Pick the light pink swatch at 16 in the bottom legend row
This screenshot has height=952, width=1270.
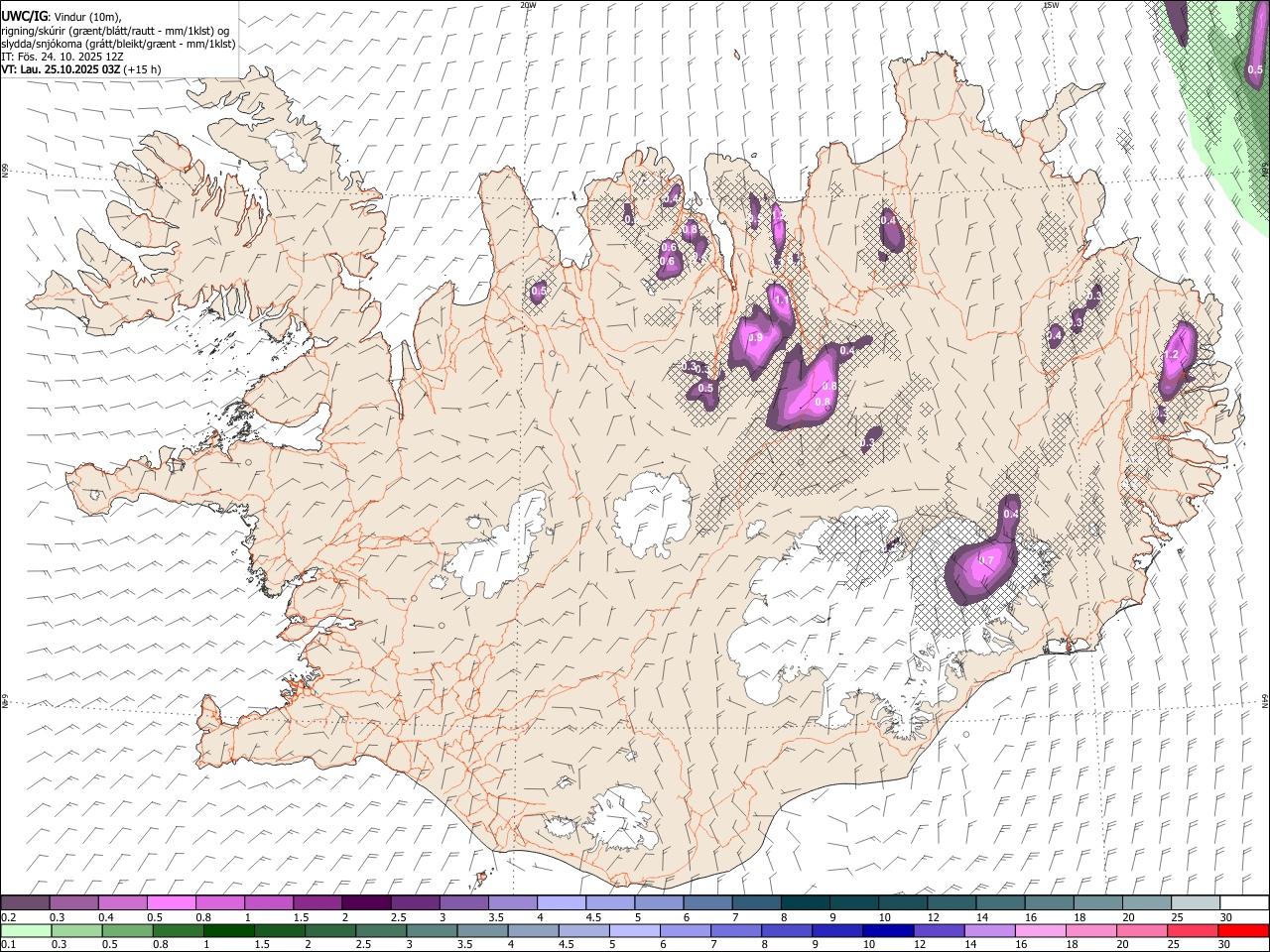pyautogui.click(x=1041, y=930)
